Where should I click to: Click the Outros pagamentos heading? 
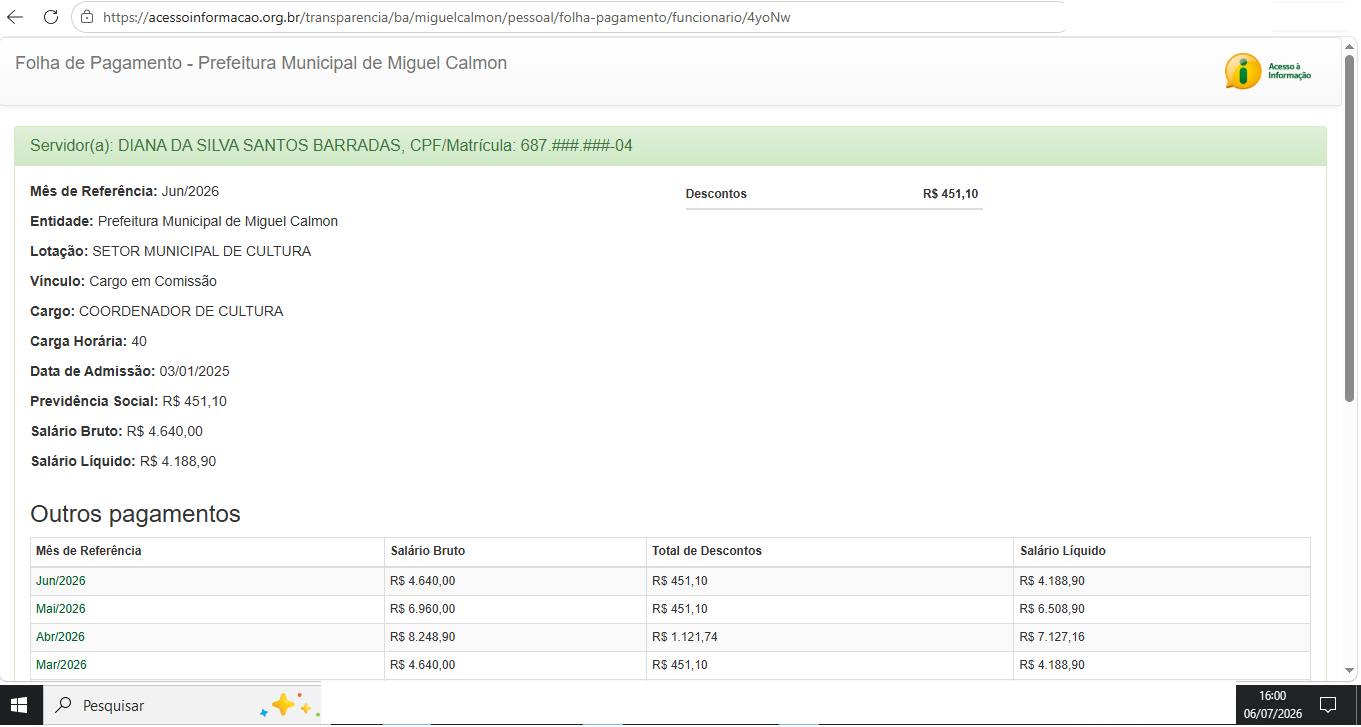point(135,514)
